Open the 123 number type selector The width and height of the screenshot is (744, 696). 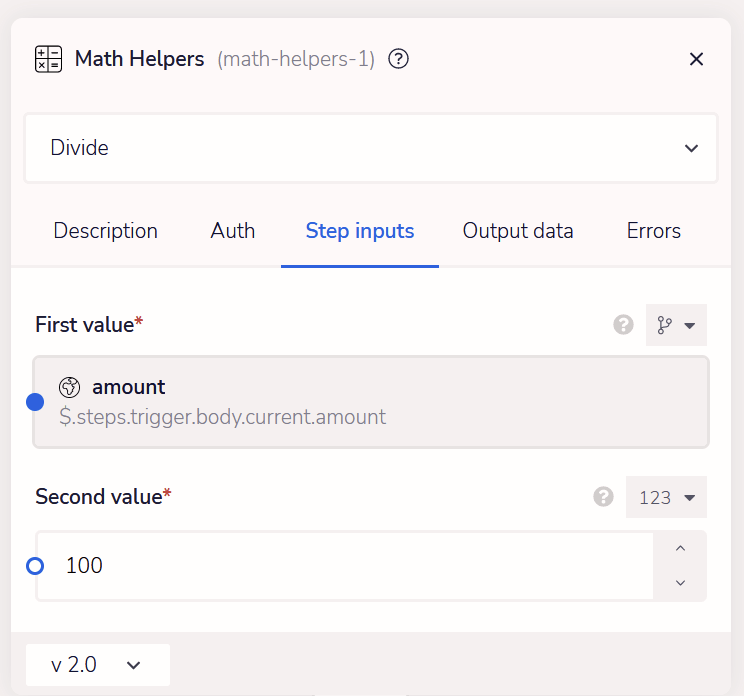point(666,497)
